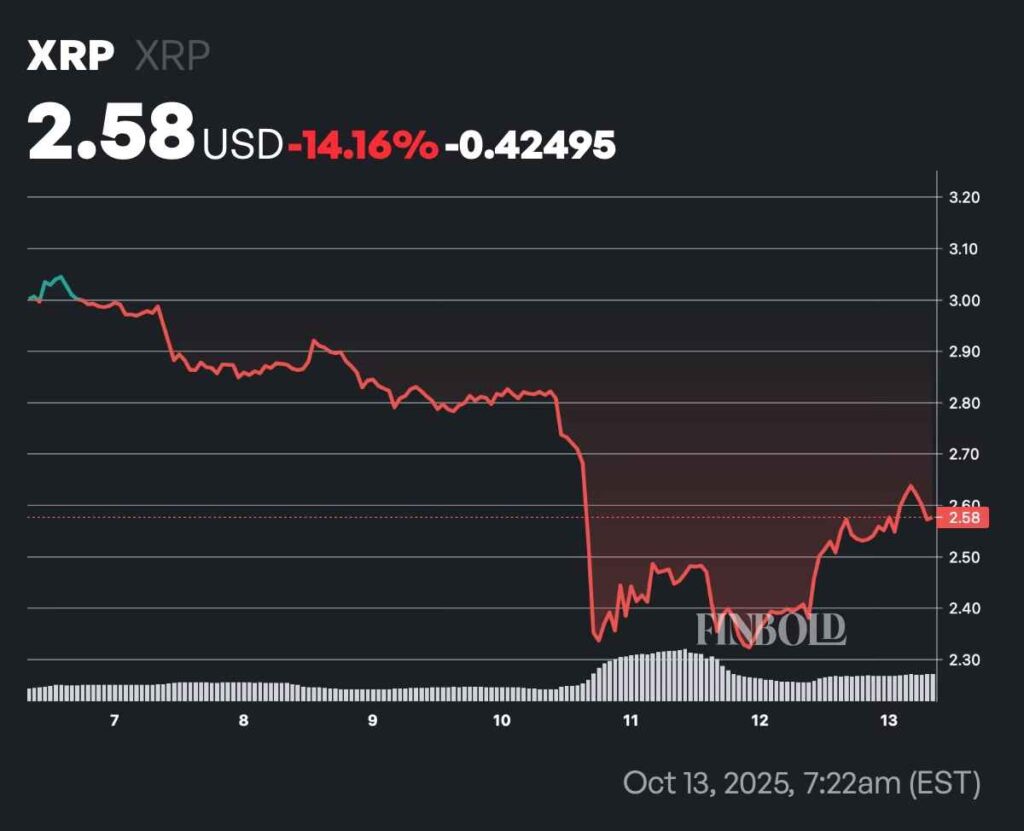Image resolution: width=1024 pixels, height=831 pixels.
Task: Select date 13 on the time axis
Action: point(887,721)
